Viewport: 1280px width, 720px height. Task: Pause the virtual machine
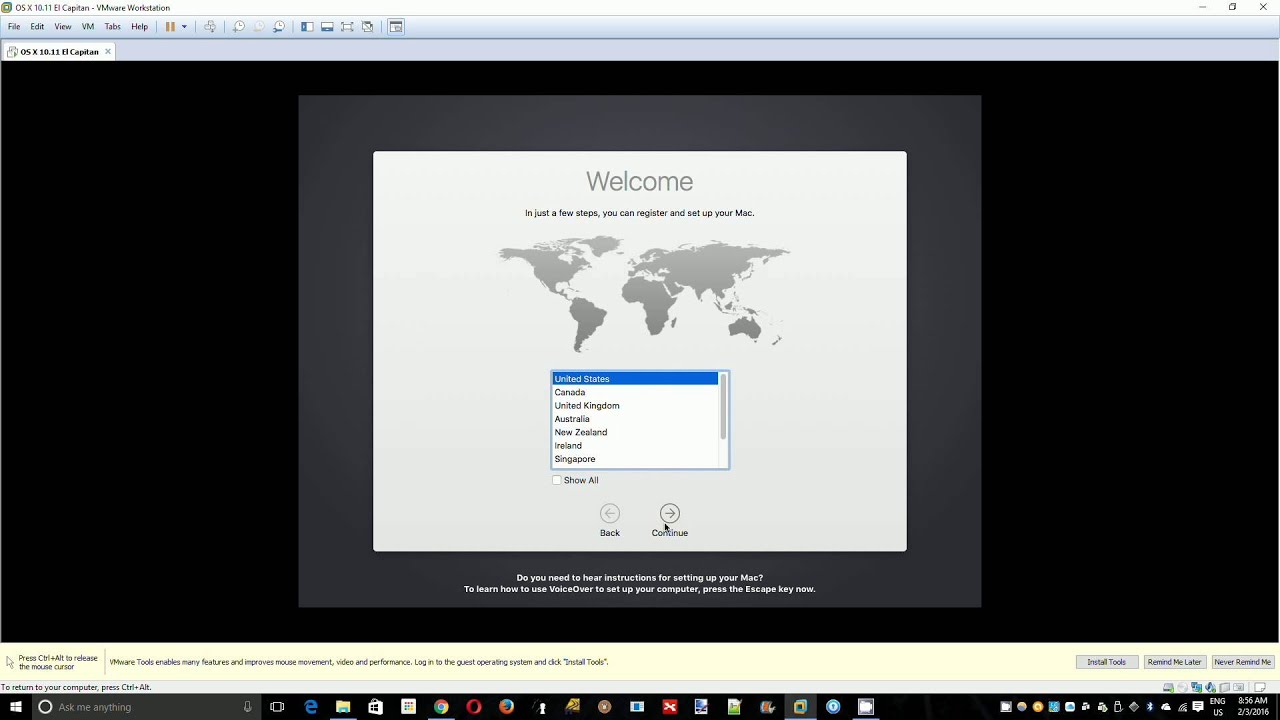(x=170, y=27)
